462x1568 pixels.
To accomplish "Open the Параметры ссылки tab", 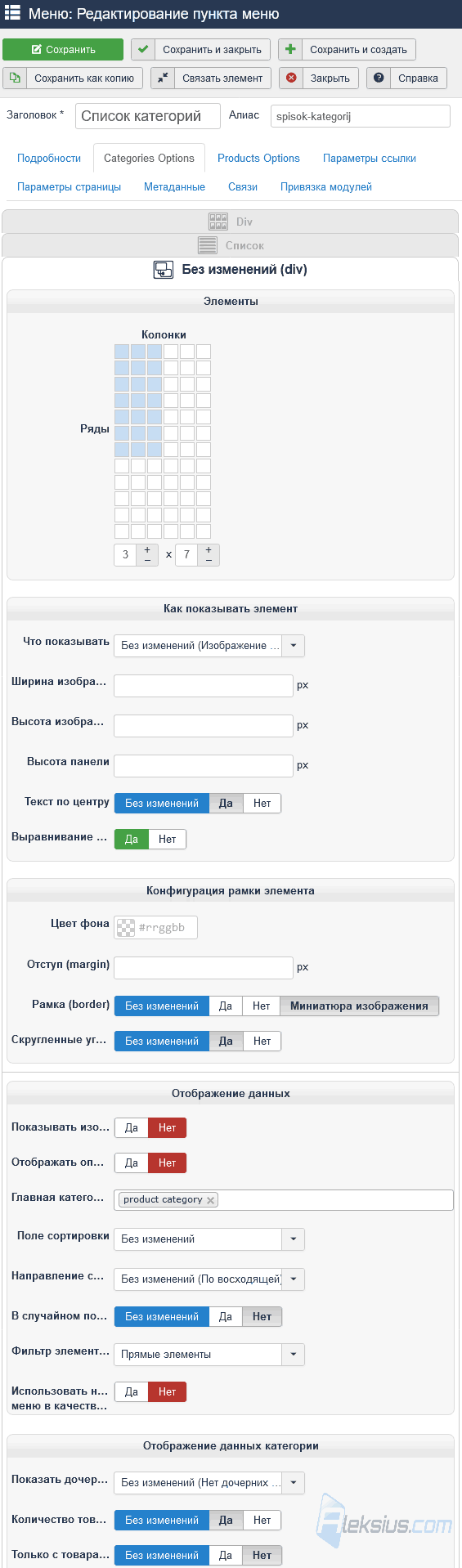I will coord(370,158).
